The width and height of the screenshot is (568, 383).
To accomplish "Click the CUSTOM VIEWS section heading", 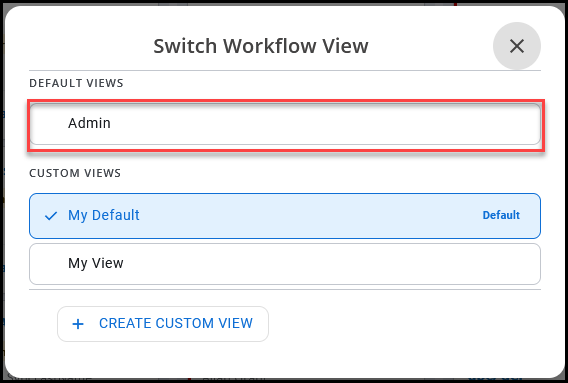I will point(75,173).
